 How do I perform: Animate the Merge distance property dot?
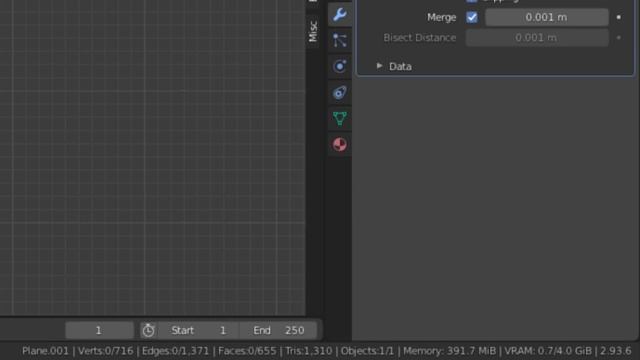619,17
